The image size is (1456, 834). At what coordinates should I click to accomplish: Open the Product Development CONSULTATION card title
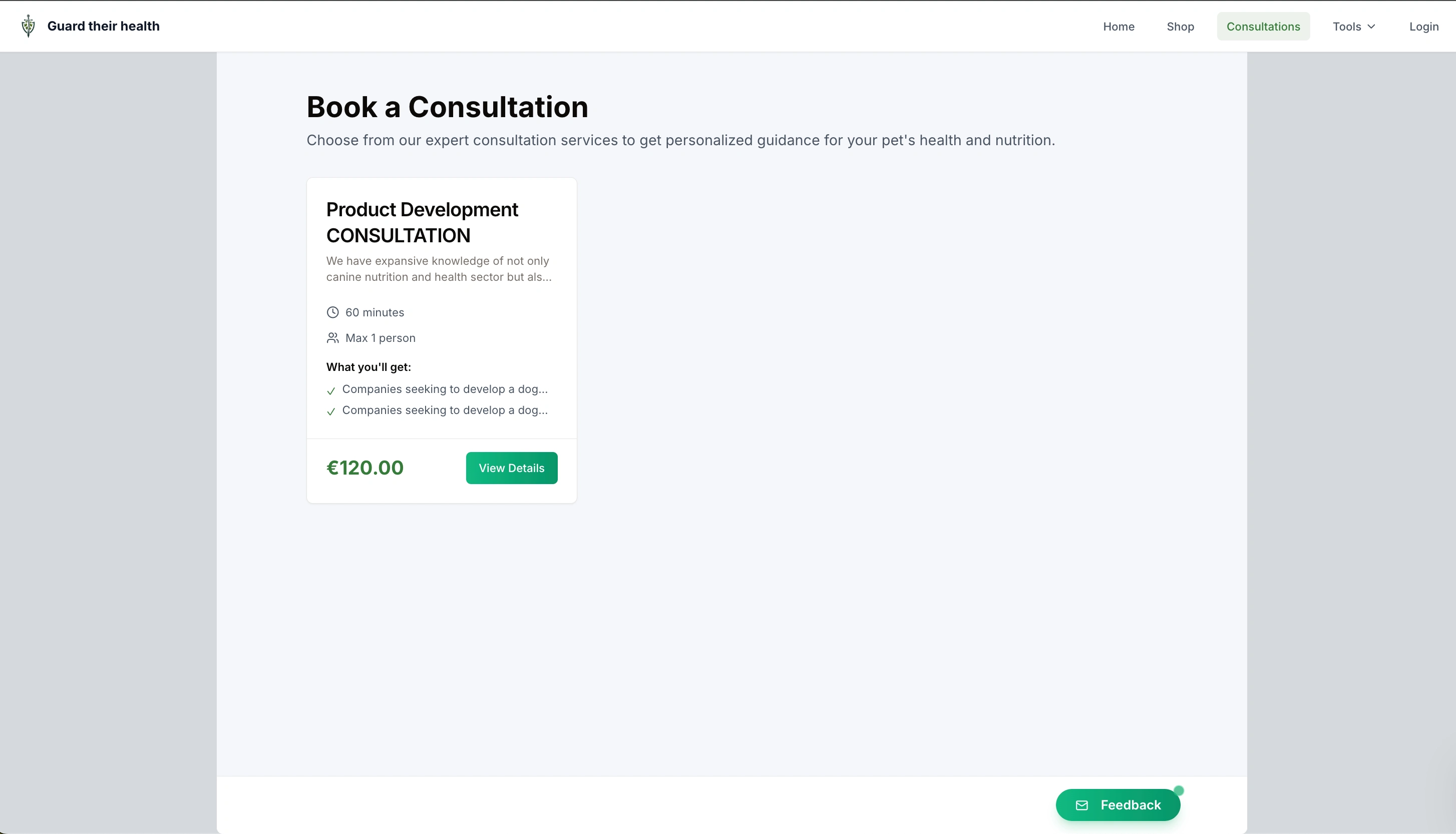pos(422,222)
